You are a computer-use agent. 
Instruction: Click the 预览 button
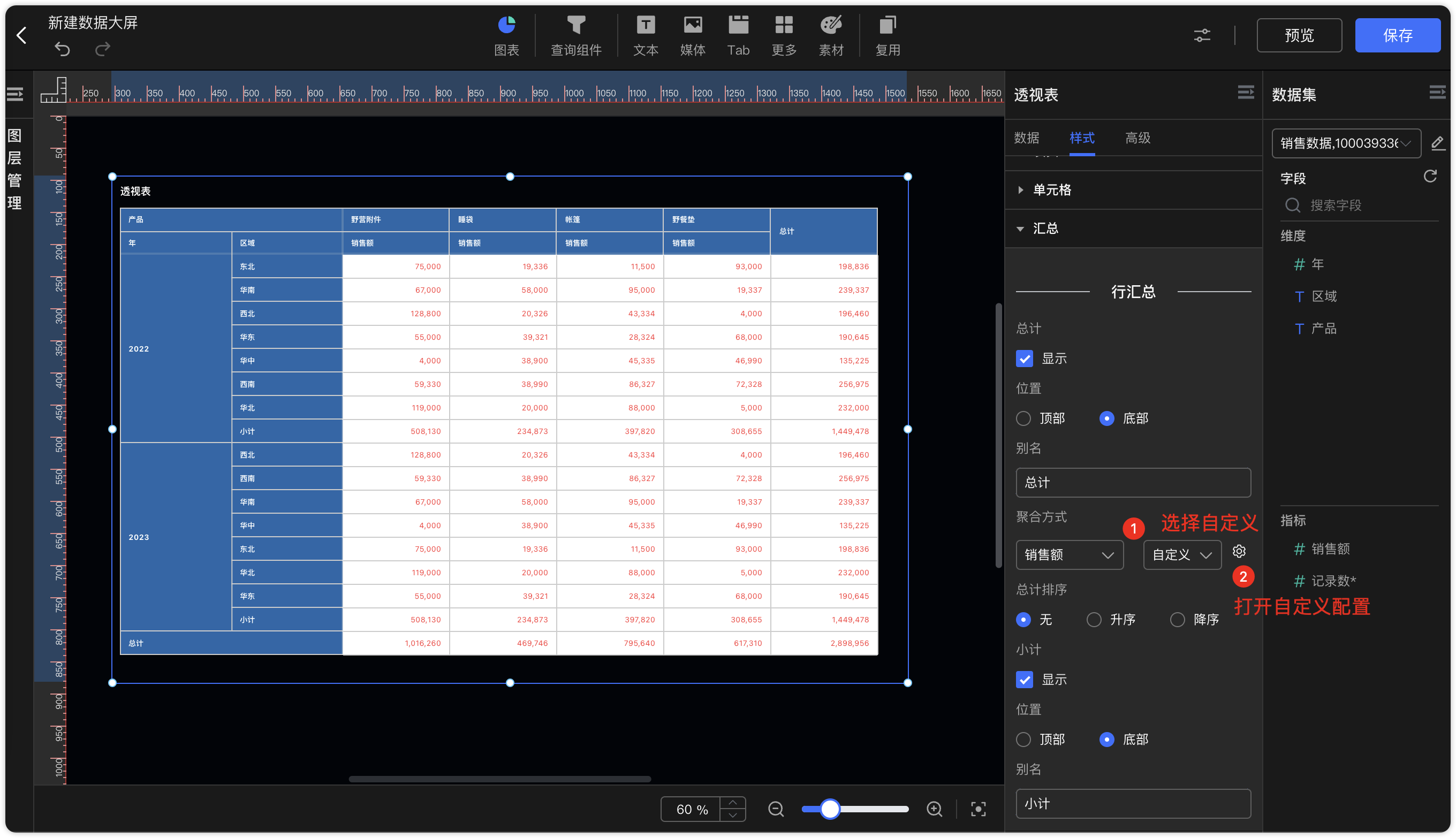point(1299,35)
